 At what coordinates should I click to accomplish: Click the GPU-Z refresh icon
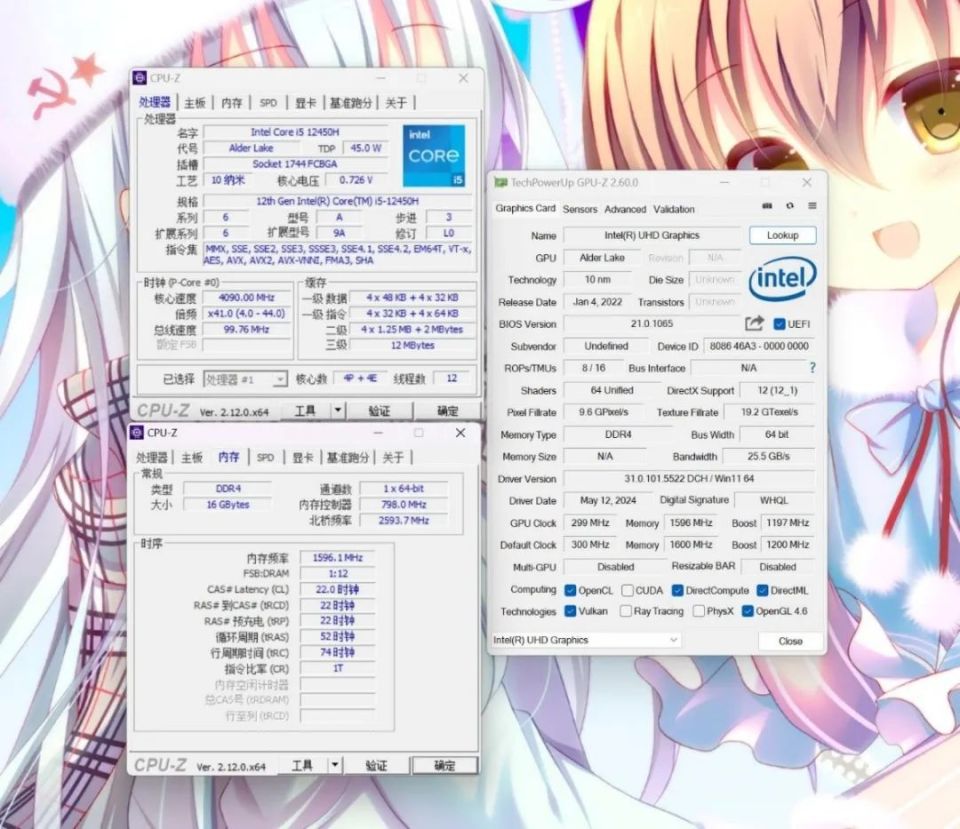point(790,206)
